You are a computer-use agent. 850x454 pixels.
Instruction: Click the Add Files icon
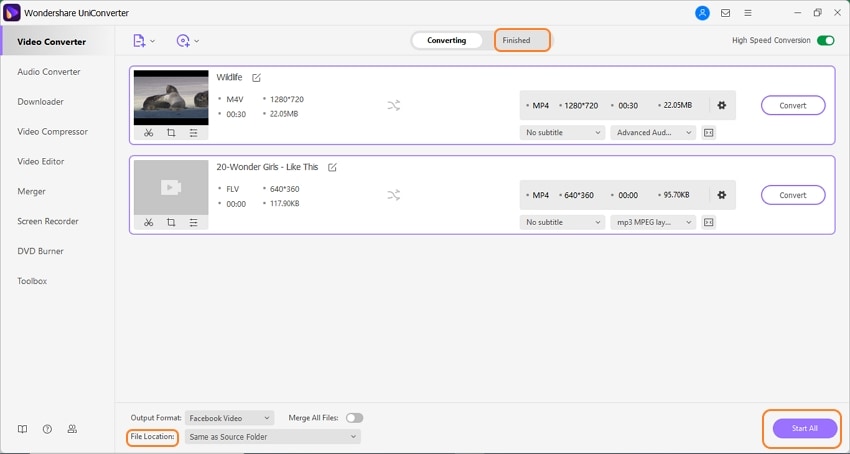click(x=139, y=41)
